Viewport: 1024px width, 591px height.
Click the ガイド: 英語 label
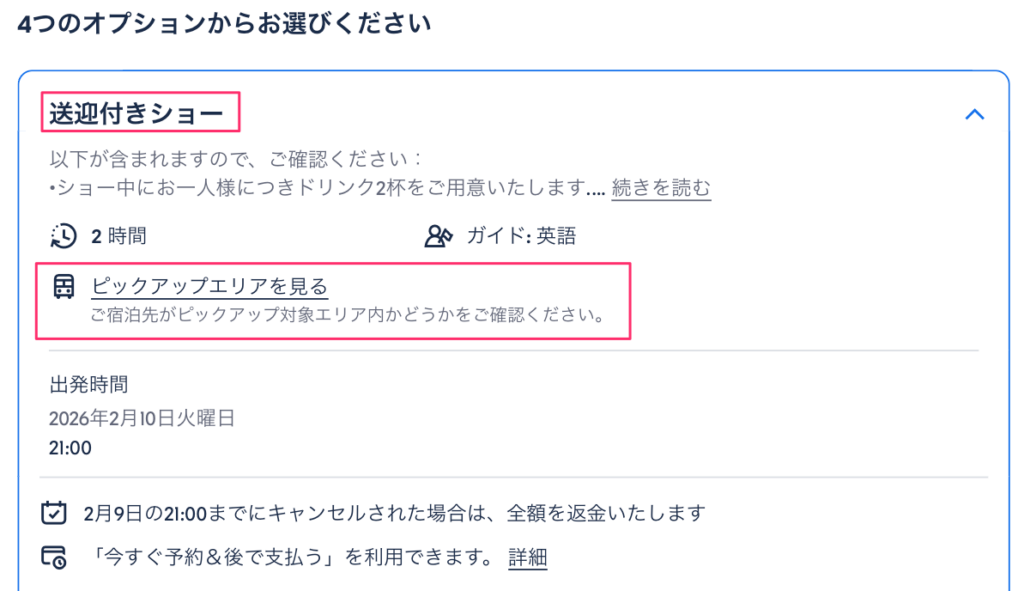point(521,236)
